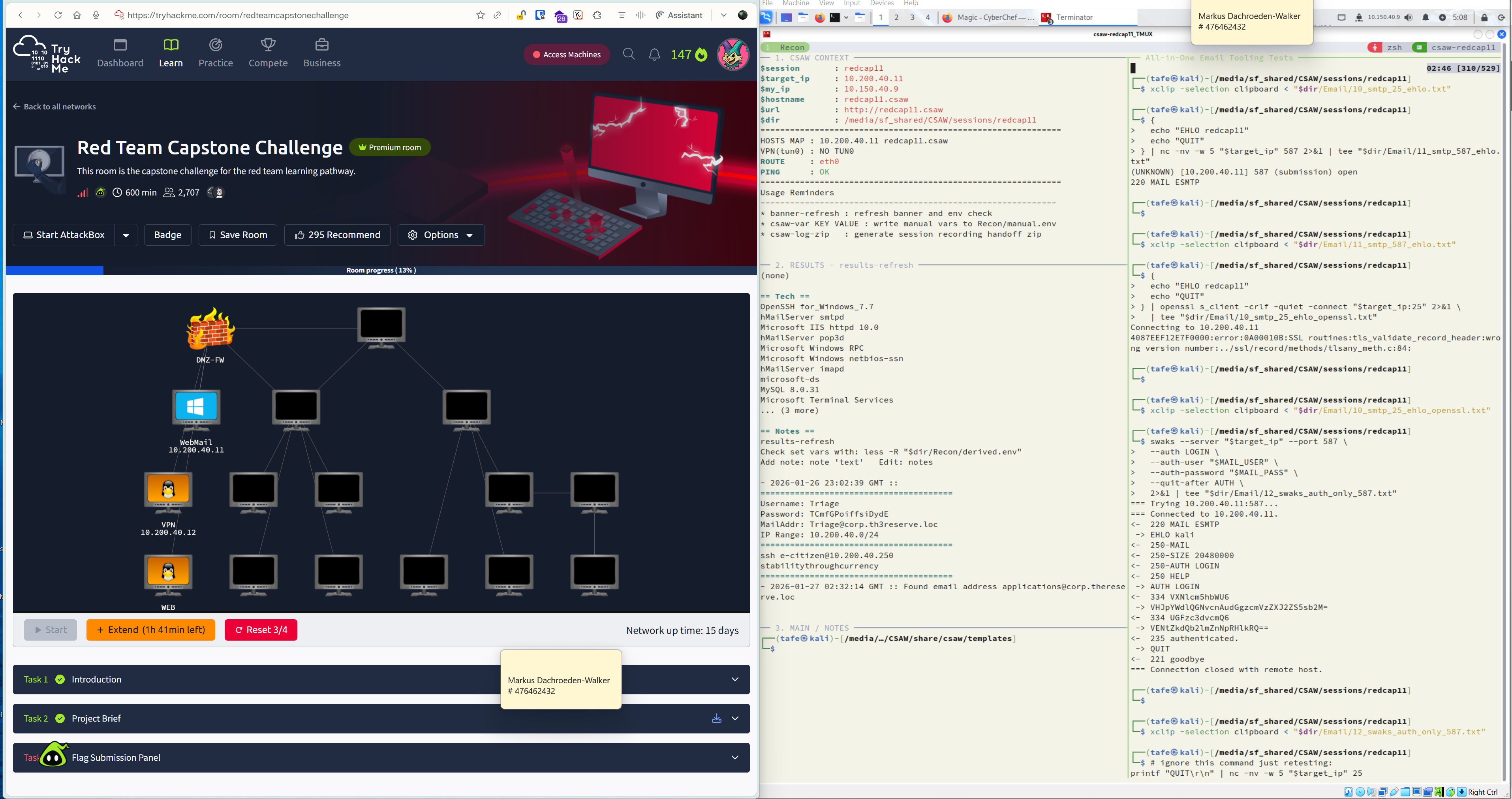Image resolution: width=1512 pixels, height=799 pixels.
Task: Switch to the Compete tab
Action: [x=268, y=53]
